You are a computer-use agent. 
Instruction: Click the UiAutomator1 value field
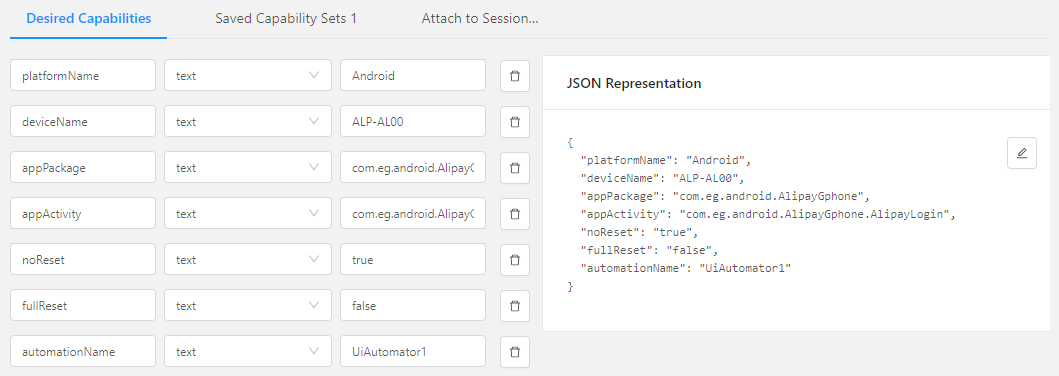[413, 351]
